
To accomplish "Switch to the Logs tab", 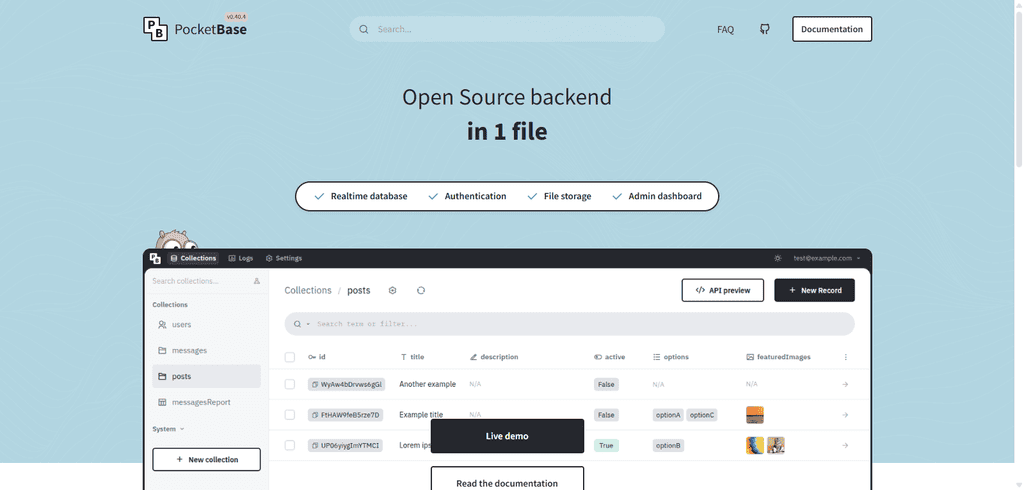I will point(241,258).
